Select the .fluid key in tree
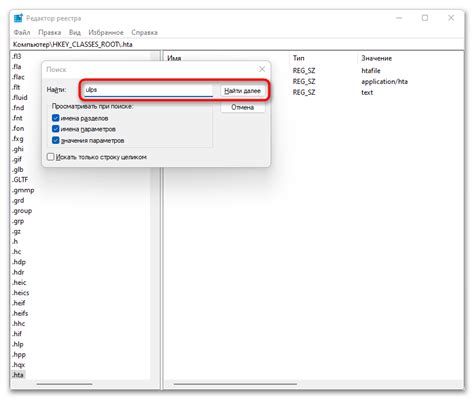474x399 pixels. pos(20,97)
